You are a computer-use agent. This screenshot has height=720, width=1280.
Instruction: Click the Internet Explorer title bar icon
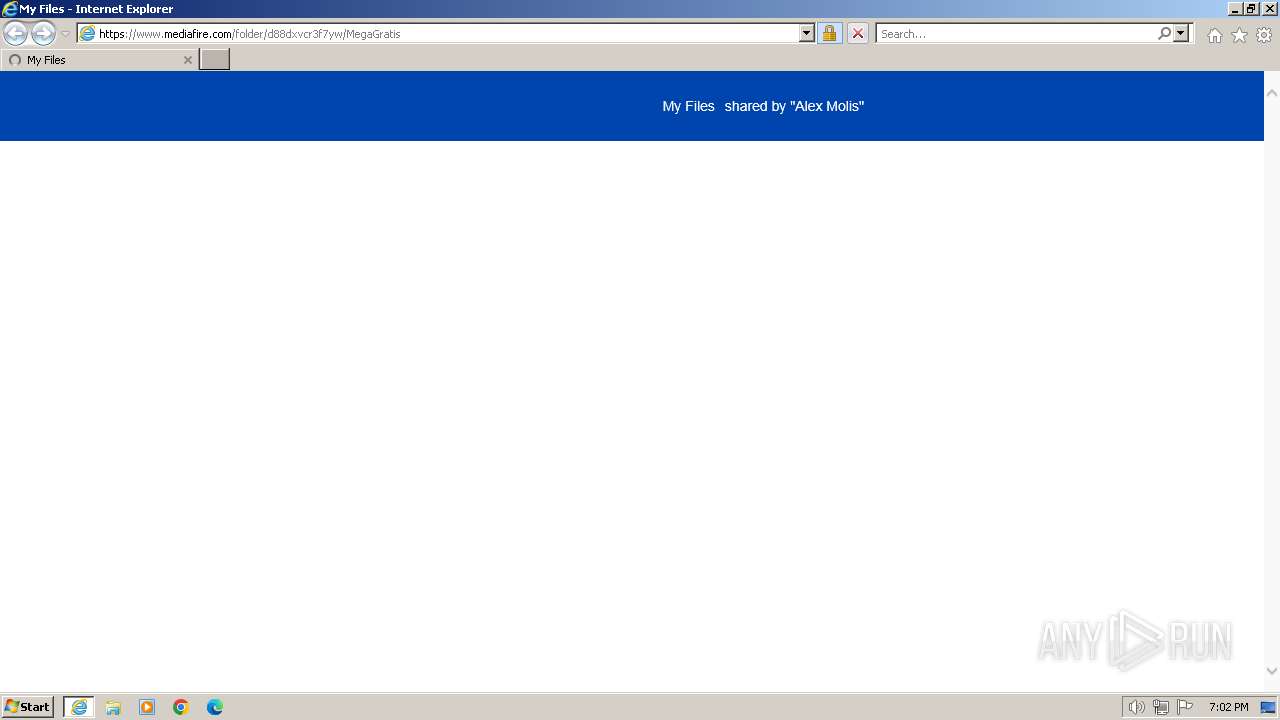[9, 8]
